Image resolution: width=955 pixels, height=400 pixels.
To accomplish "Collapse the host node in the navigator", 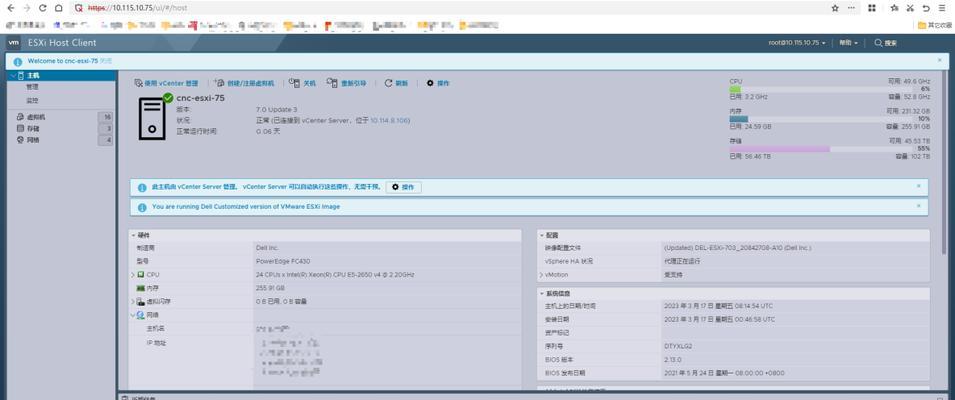I will (13, 75).
